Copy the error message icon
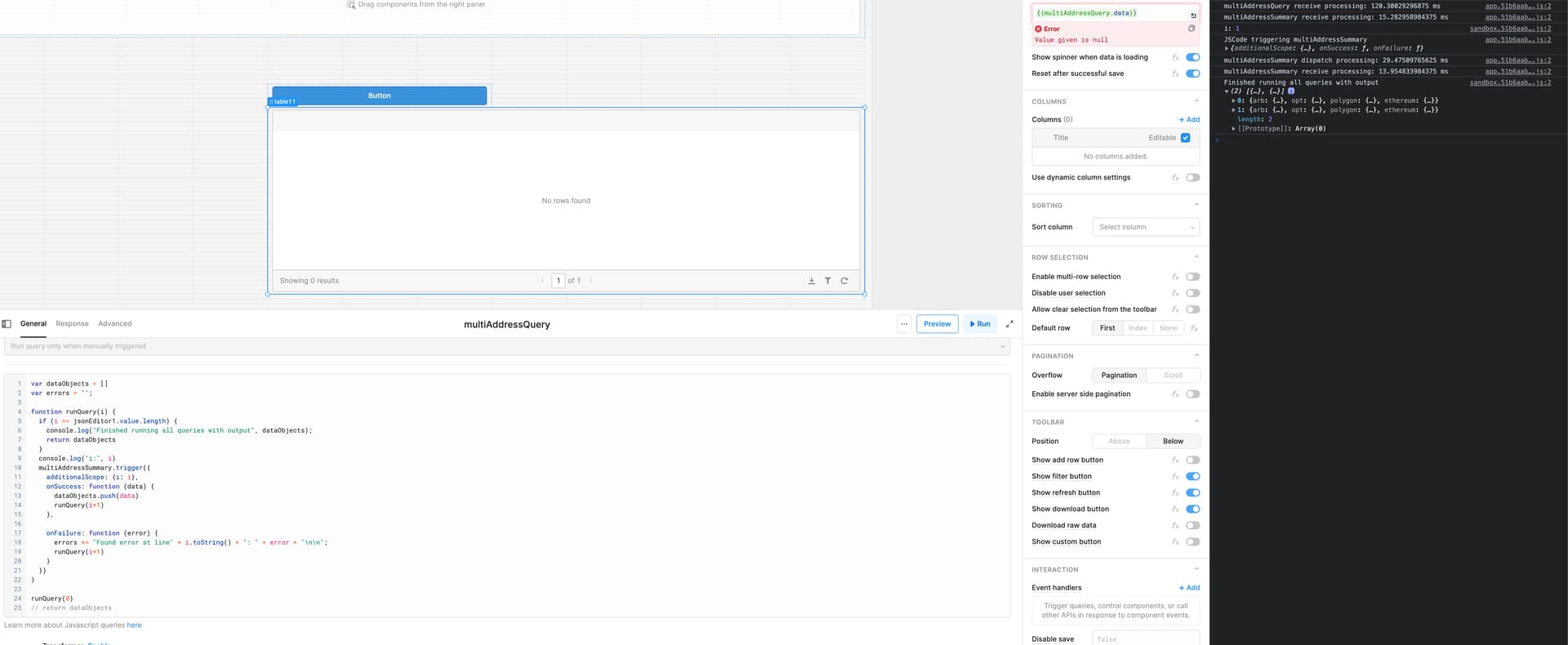Screen dimensions: 1568x645 [1192, 29]
